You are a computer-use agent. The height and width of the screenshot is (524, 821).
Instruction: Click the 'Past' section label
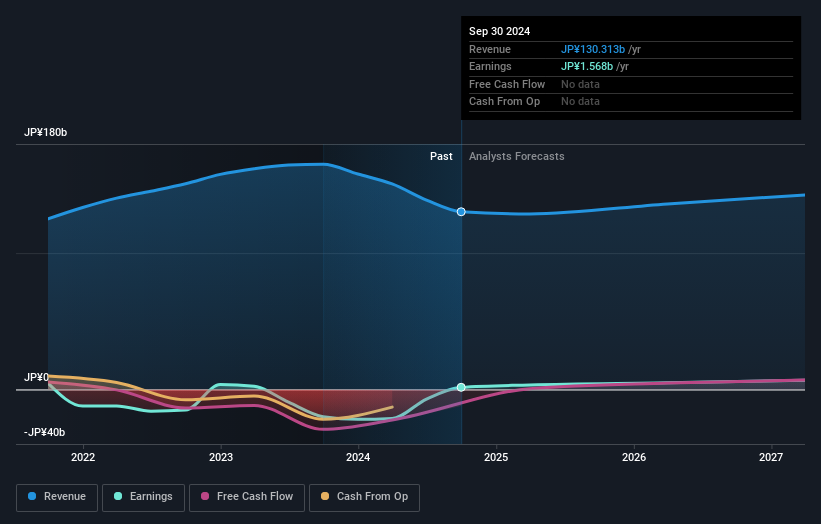click(441, 157)
